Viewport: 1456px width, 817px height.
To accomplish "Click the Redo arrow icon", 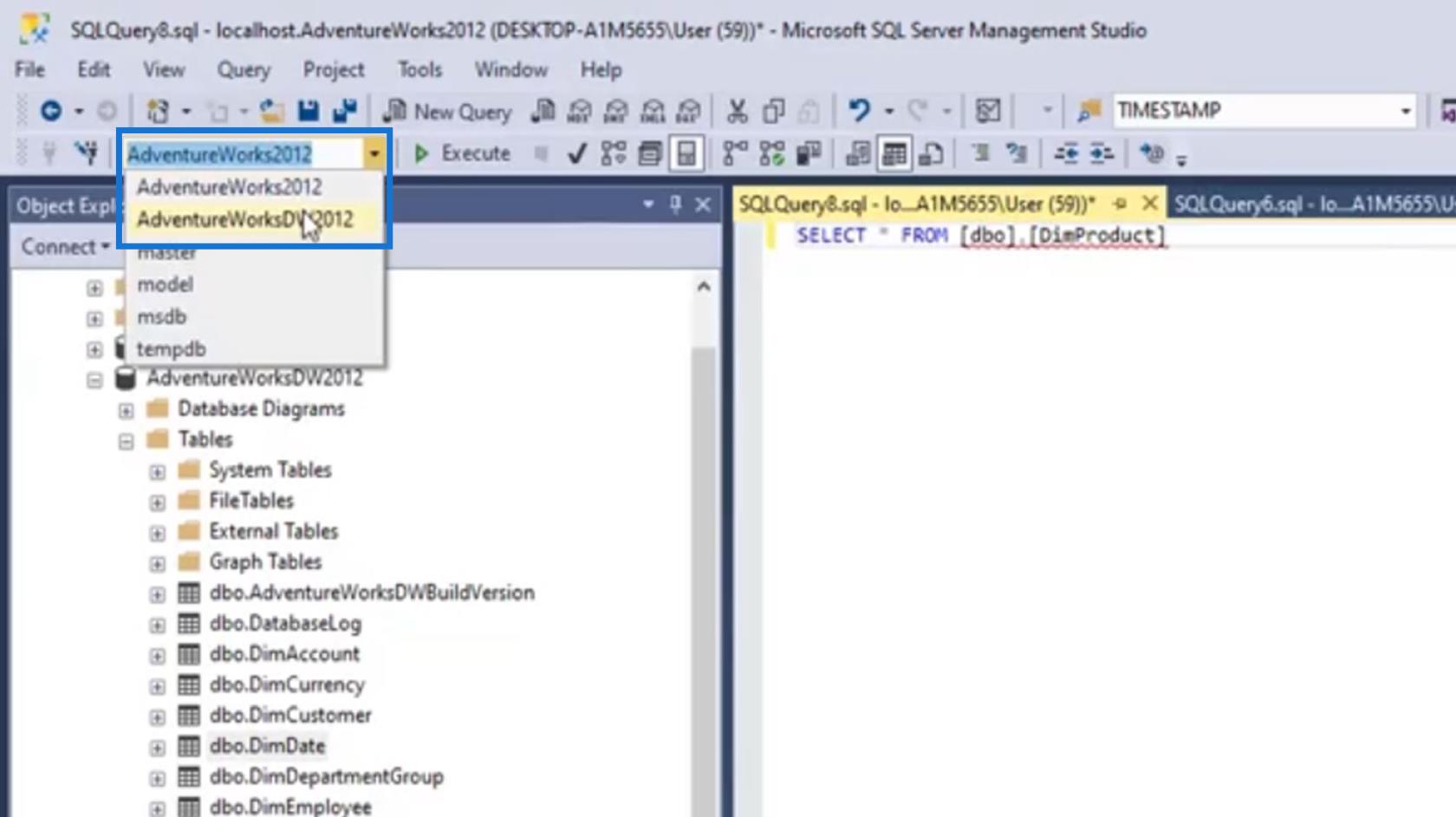I will click(x=917, y=111).
